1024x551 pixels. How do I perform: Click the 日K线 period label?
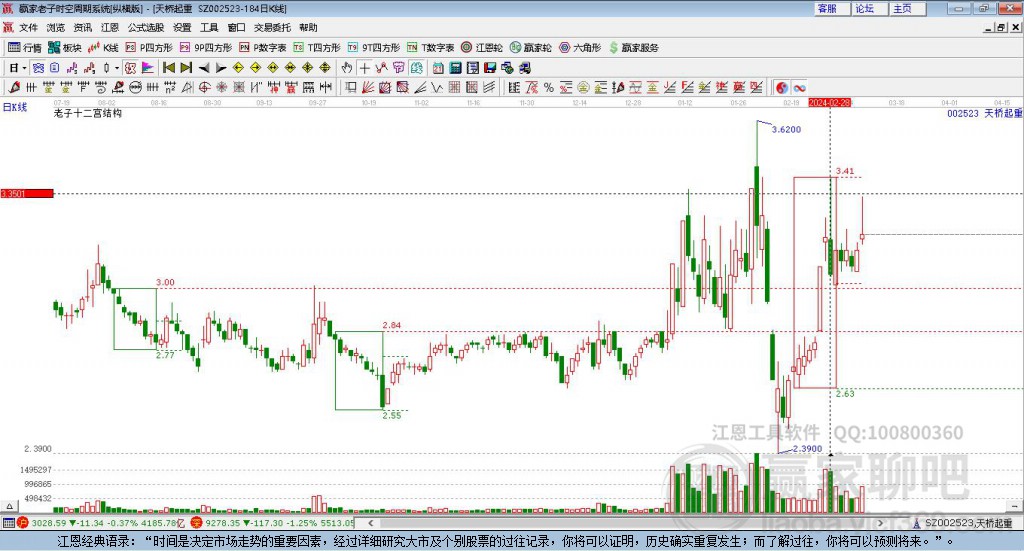tap(15, 107)
